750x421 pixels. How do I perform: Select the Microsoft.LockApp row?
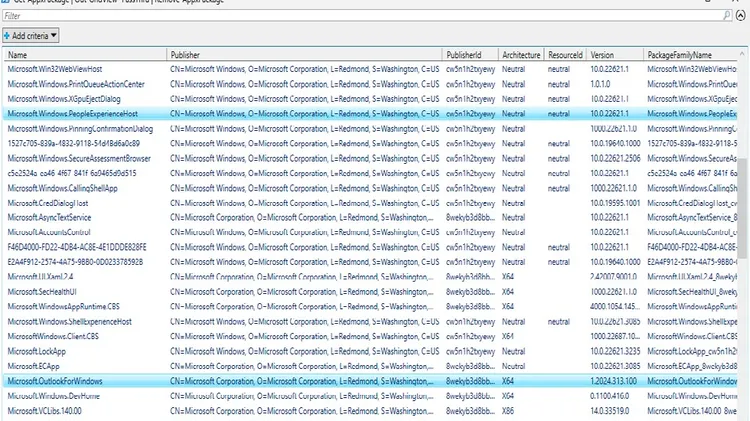[371, 351]
